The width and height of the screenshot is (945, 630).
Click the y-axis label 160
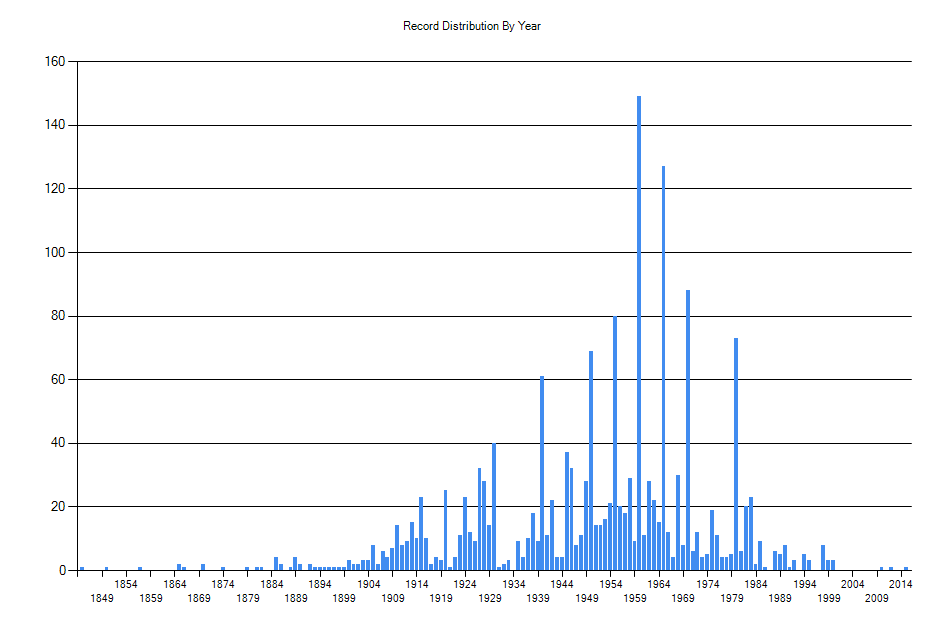click(x=54, y=62)
